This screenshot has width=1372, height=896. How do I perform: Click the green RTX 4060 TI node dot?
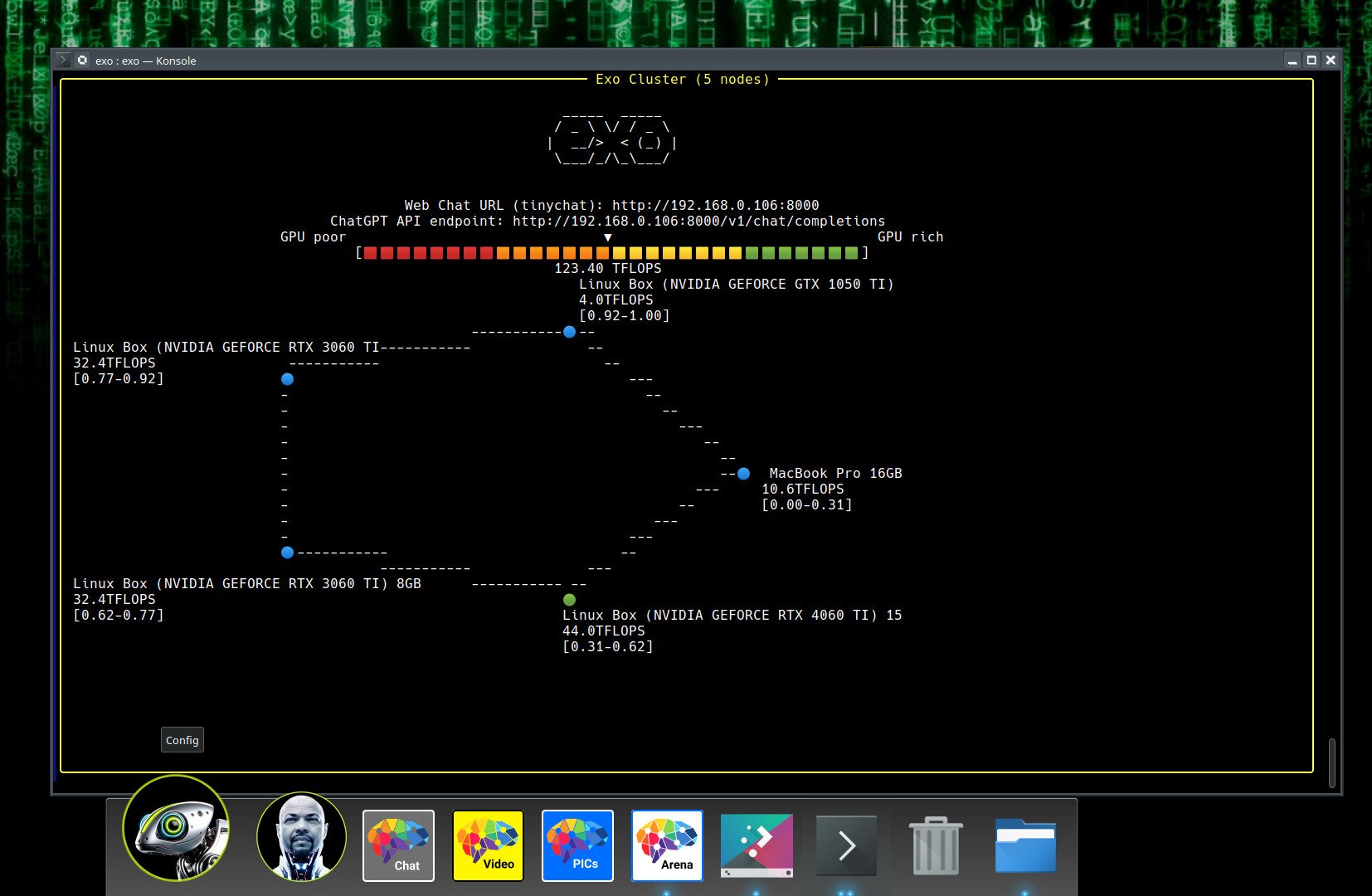coord(569,598)
